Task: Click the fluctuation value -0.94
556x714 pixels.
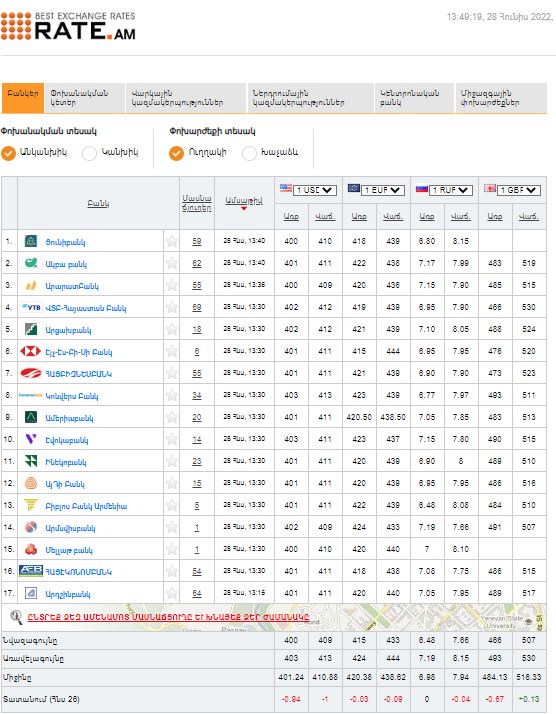Action: [291, 699]
